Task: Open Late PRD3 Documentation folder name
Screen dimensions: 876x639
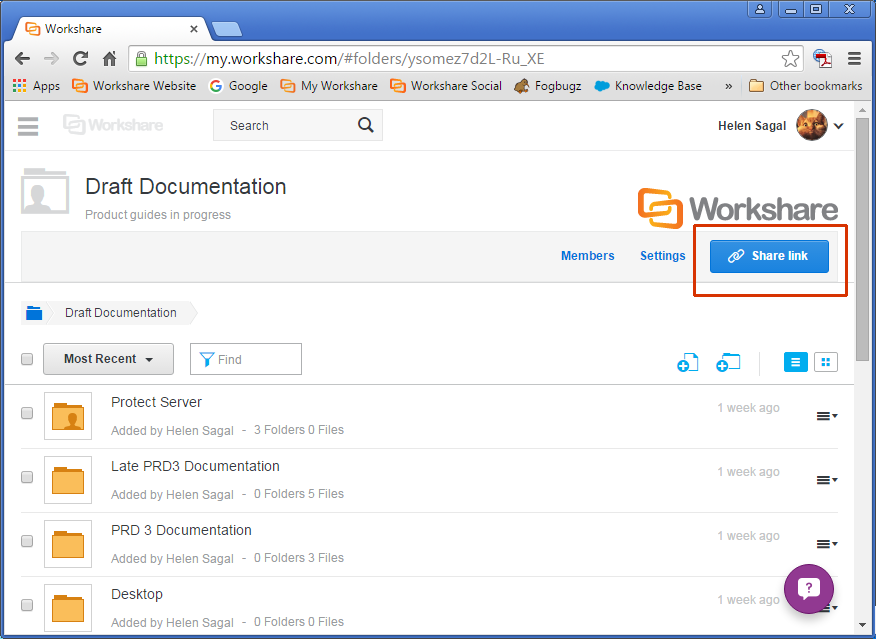Action: click(195, 466)
